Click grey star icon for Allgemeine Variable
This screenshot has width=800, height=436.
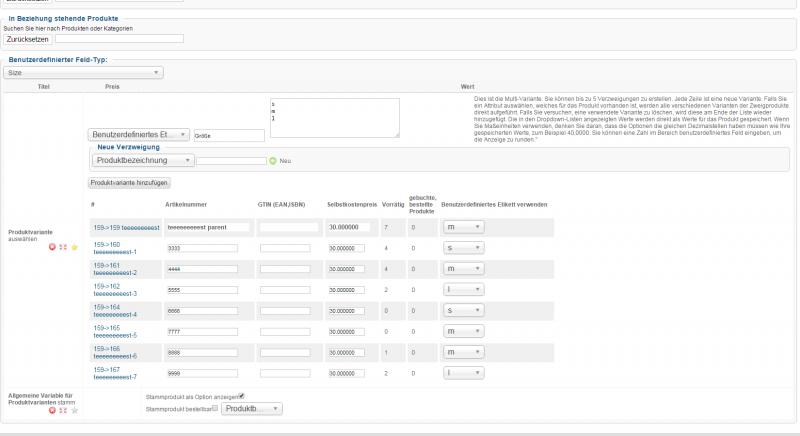(x=73, y=410)
